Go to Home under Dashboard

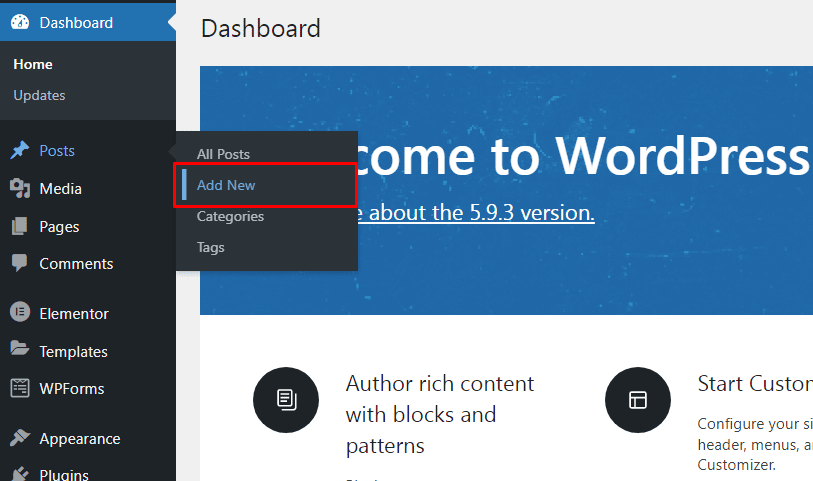(x=33, y=64)
